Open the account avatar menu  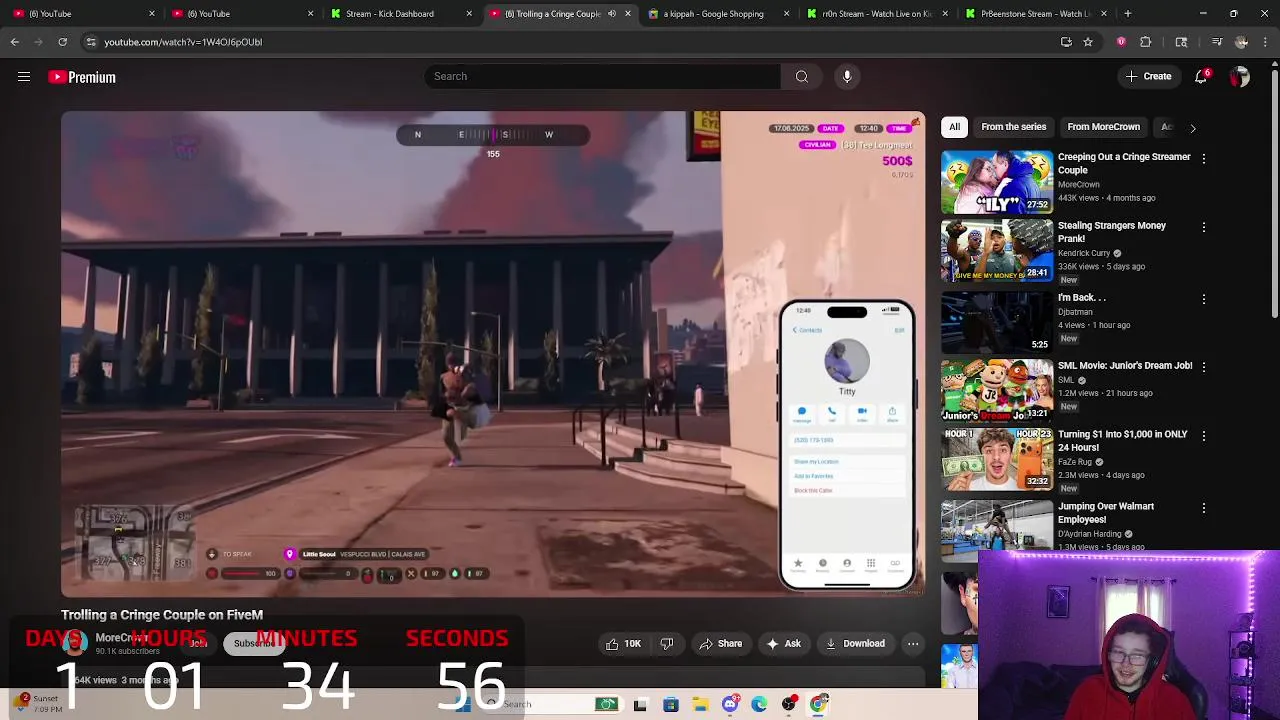pyautogui.click(x=1240, y=77)
